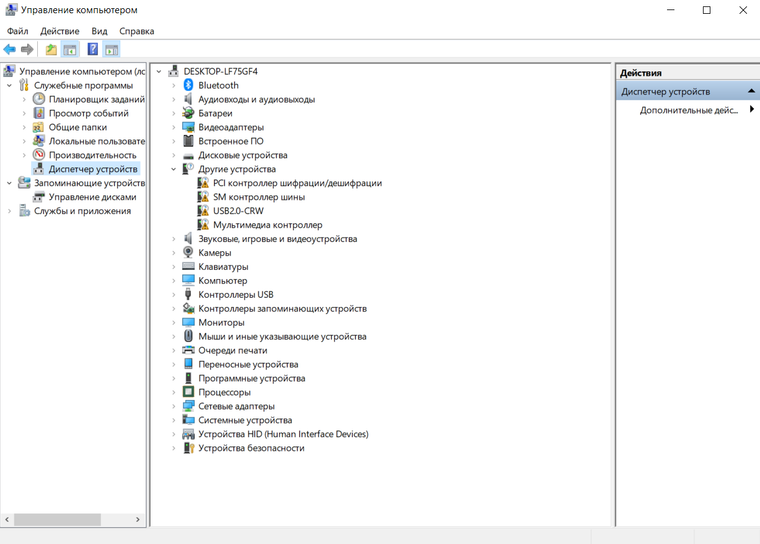760x544 pixels.
Task: Open the Справка menu
Action: (x=137, y=31)
